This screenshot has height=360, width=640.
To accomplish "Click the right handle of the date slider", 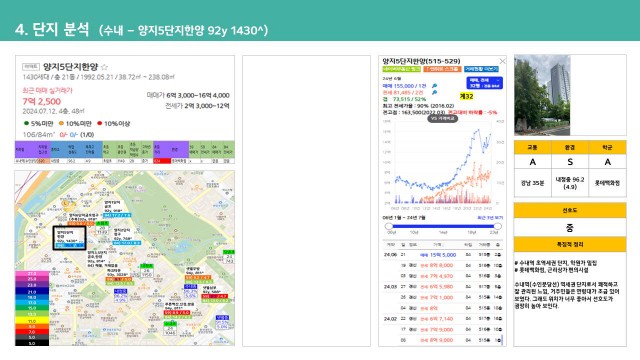I will [x=498, y=226].
